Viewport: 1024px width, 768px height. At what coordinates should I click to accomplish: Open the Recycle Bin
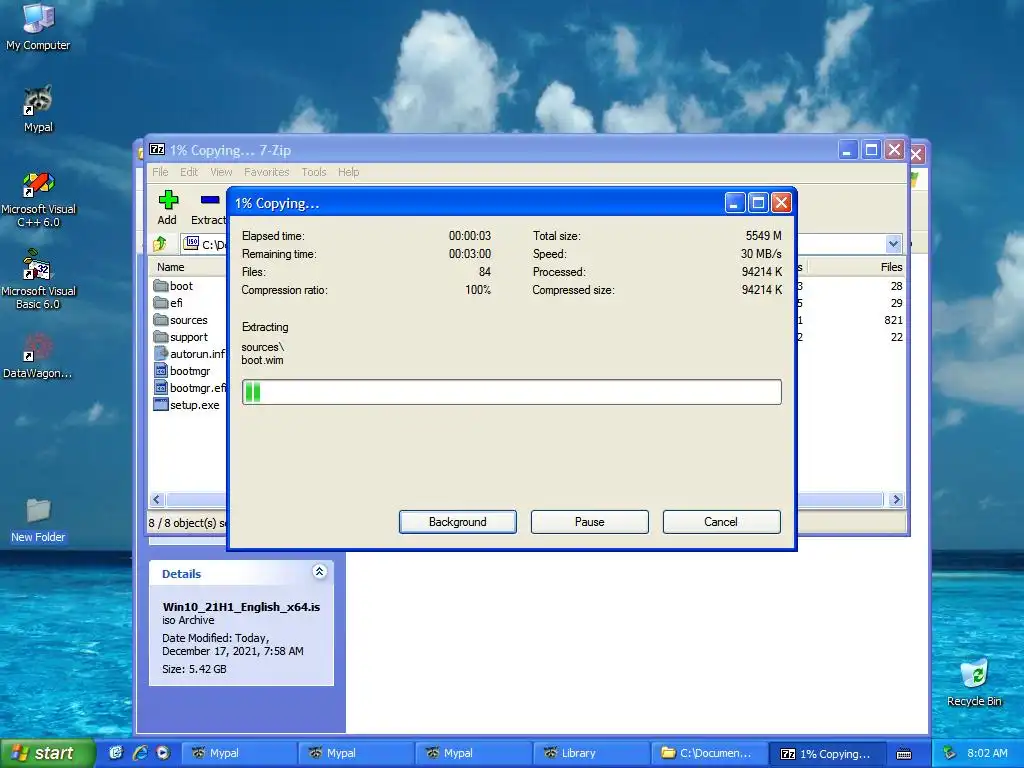(x=974, y=683)
